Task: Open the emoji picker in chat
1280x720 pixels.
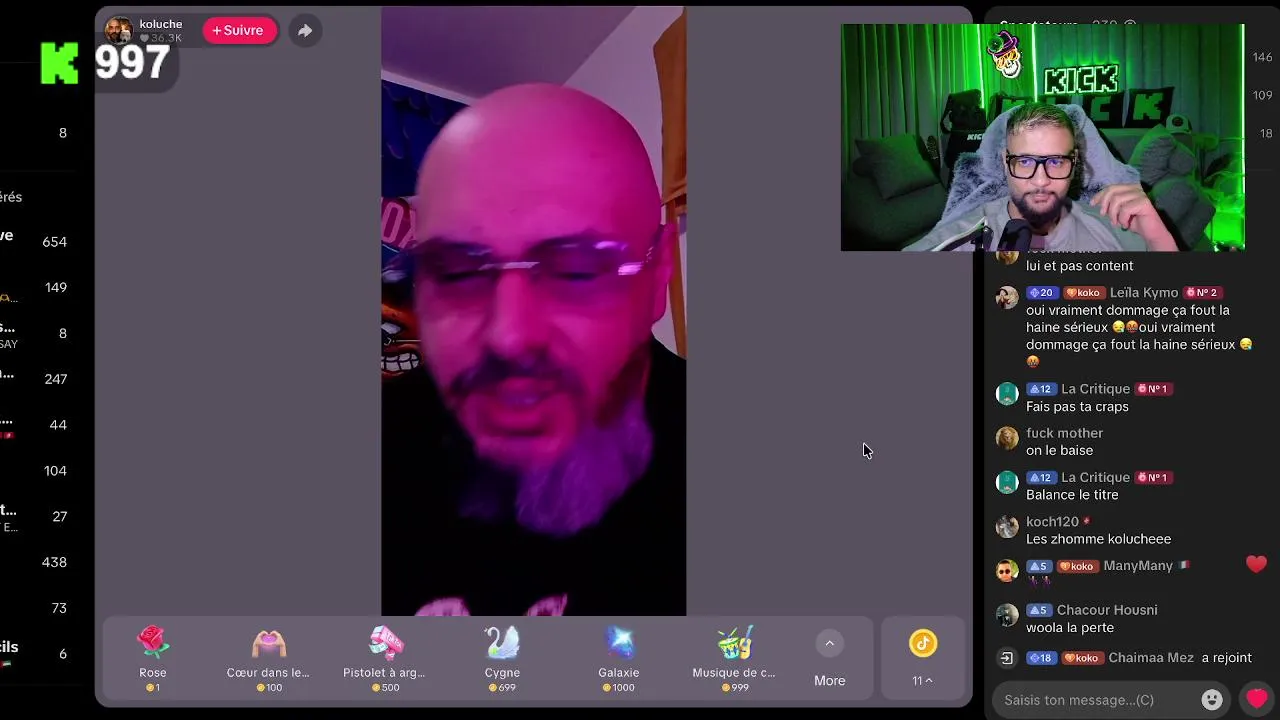Action: 1212,700
